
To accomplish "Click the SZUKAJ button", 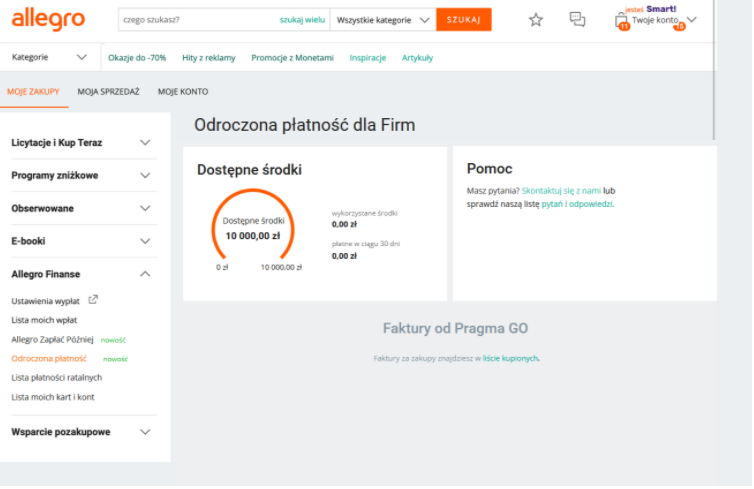I will coord(464,20).
